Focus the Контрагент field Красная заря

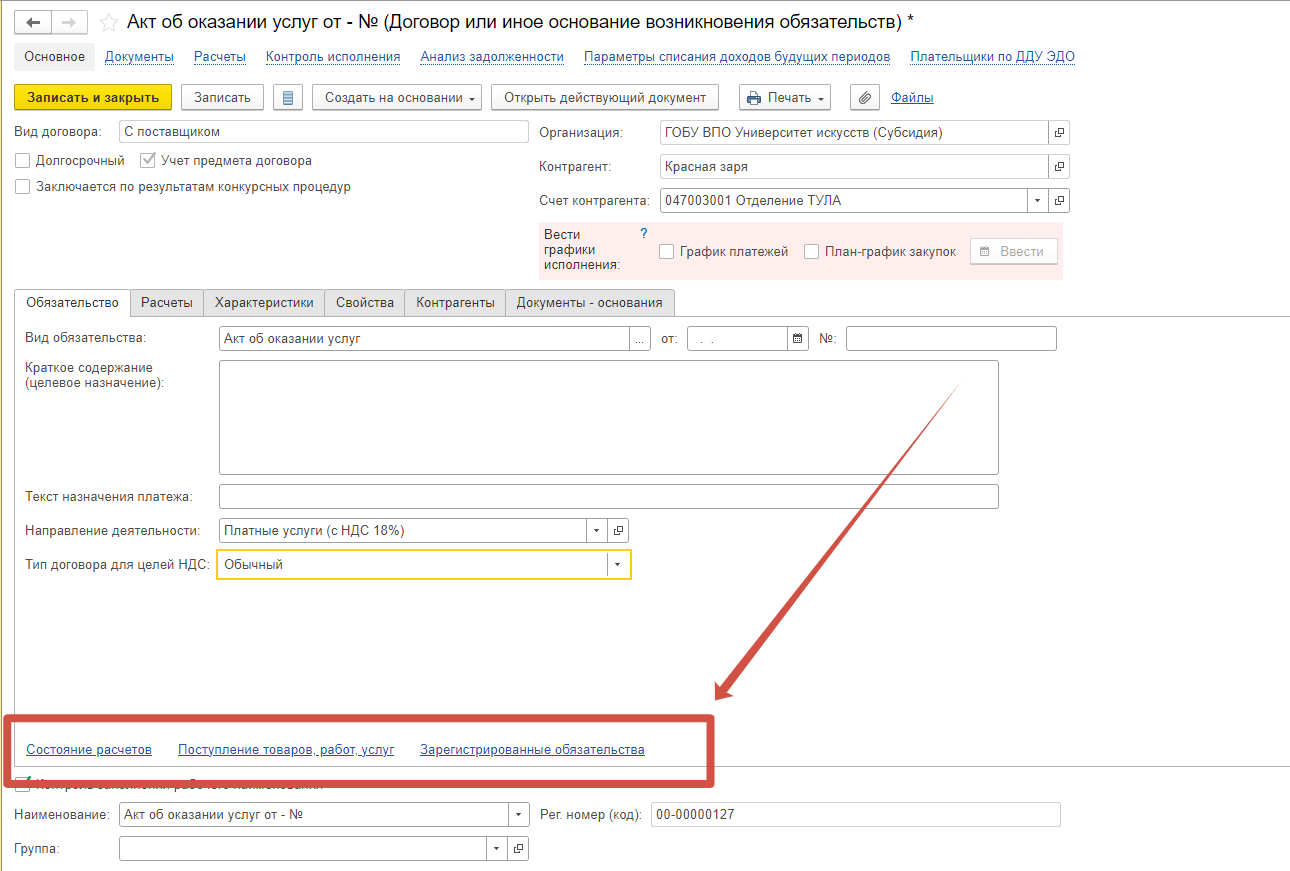tap(854, 166)
